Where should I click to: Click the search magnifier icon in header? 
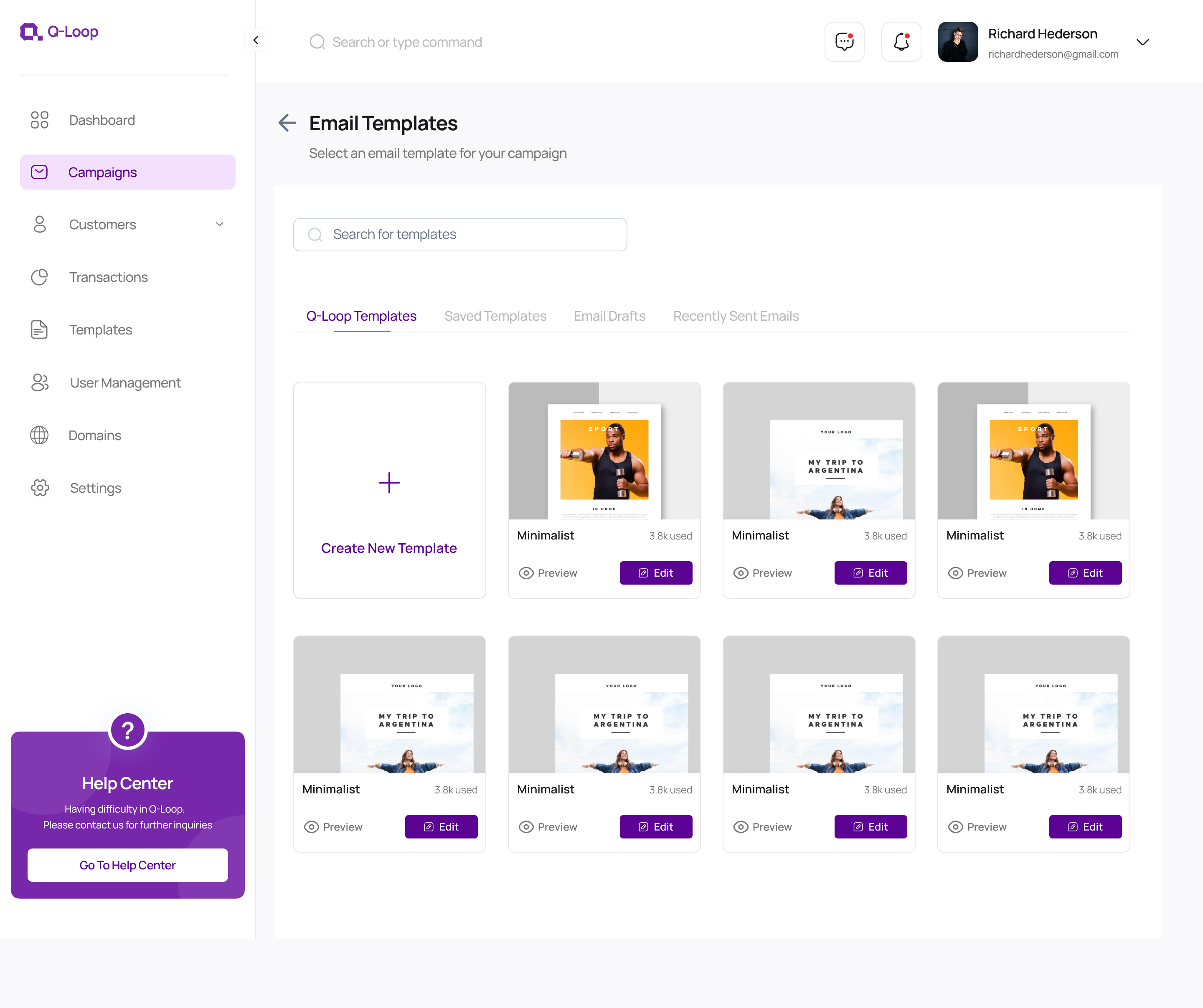click(317, 42)
